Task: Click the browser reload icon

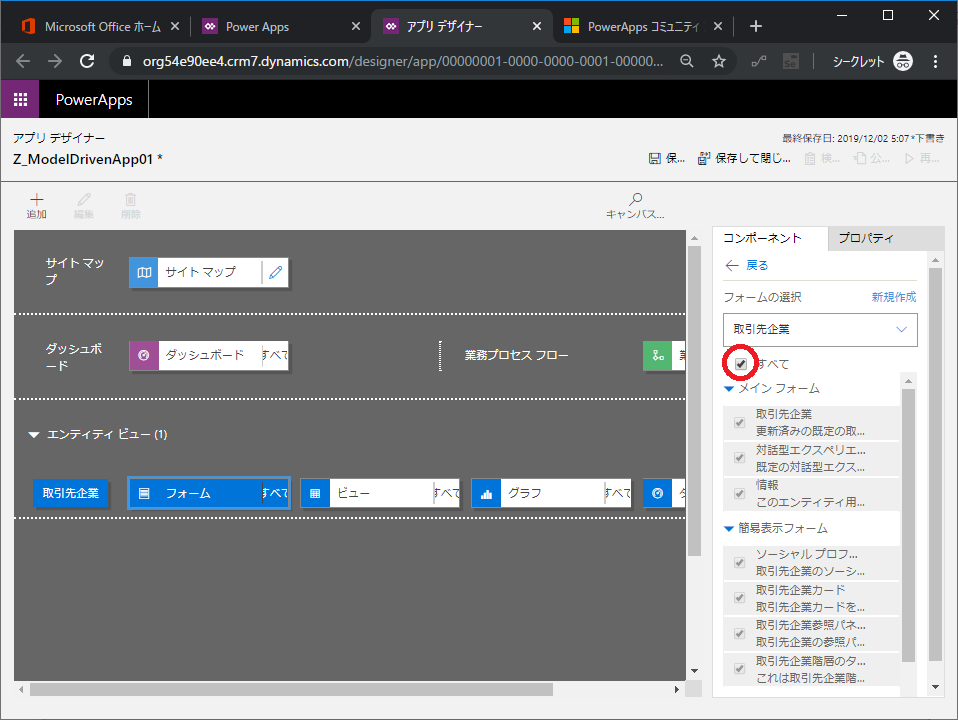Action: [x=87, y=61]
